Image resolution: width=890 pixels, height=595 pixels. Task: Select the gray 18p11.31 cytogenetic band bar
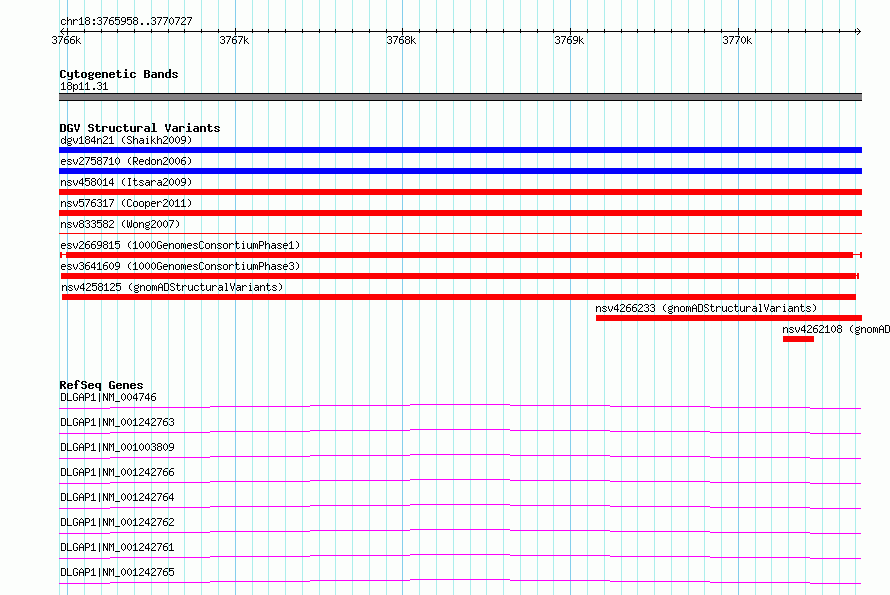click(460, 97)
